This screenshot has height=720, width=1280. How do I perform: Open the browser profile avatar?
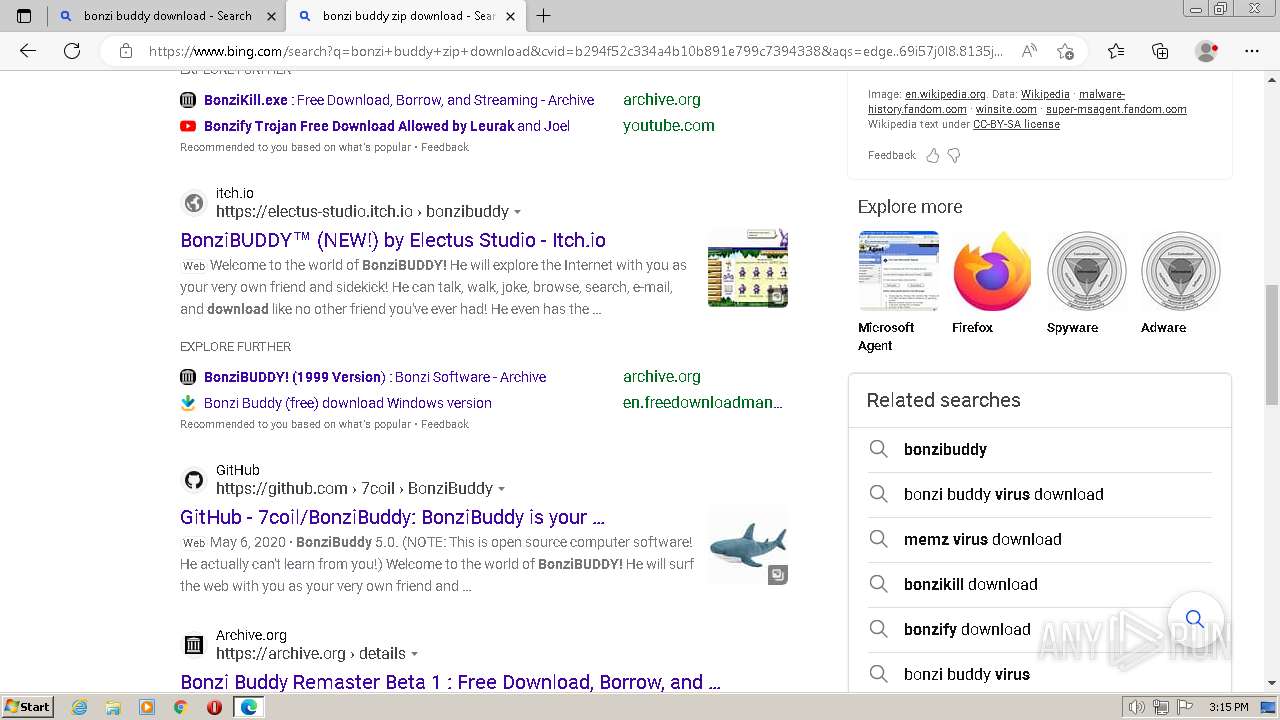(1206, 51)
